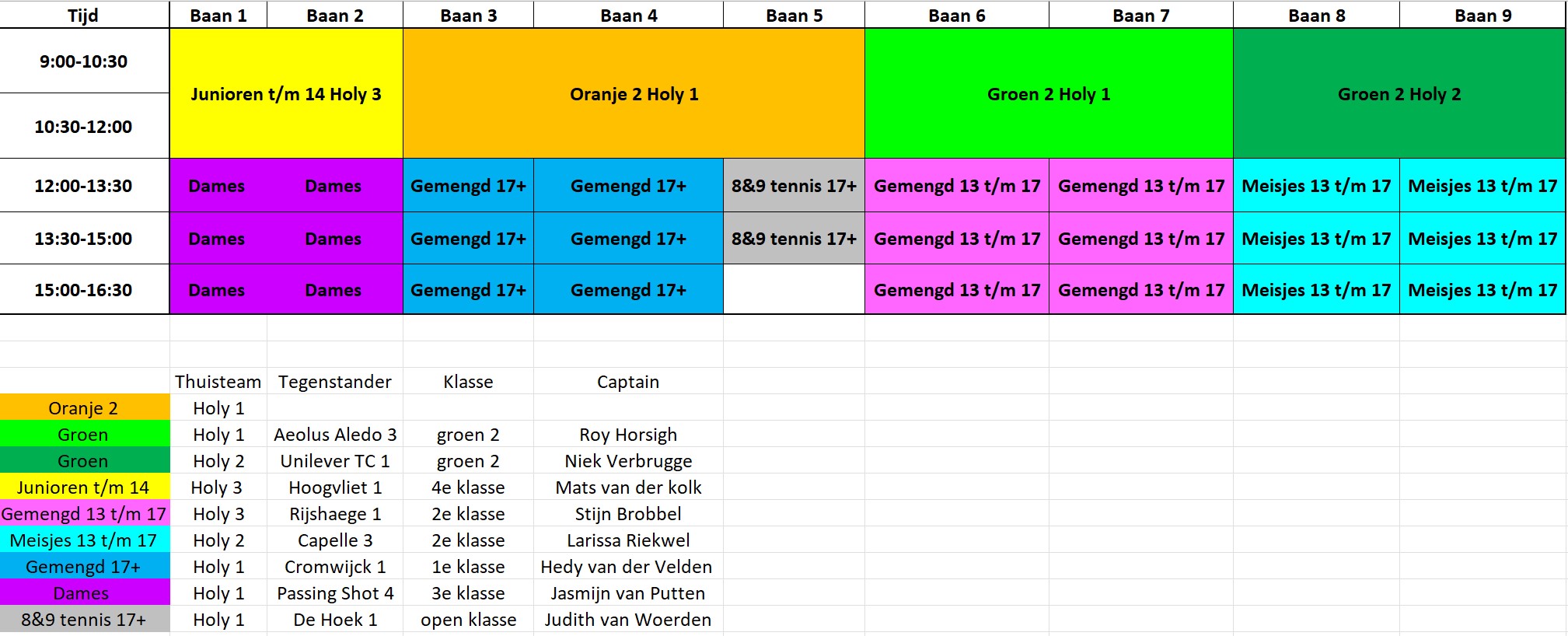
Task: Select the Junioren t/m 14 Holy 3 block
Action: pos(286,94)
